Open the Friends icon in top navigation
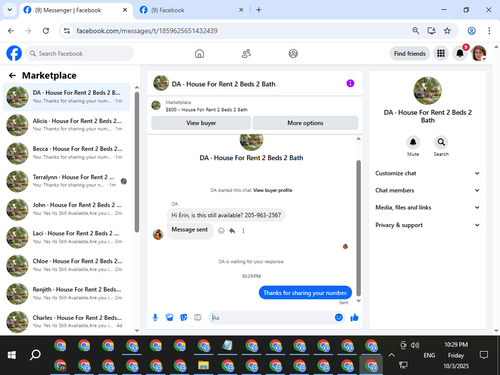The width and height of the screenshot is (500, 375). pos(246,53)
